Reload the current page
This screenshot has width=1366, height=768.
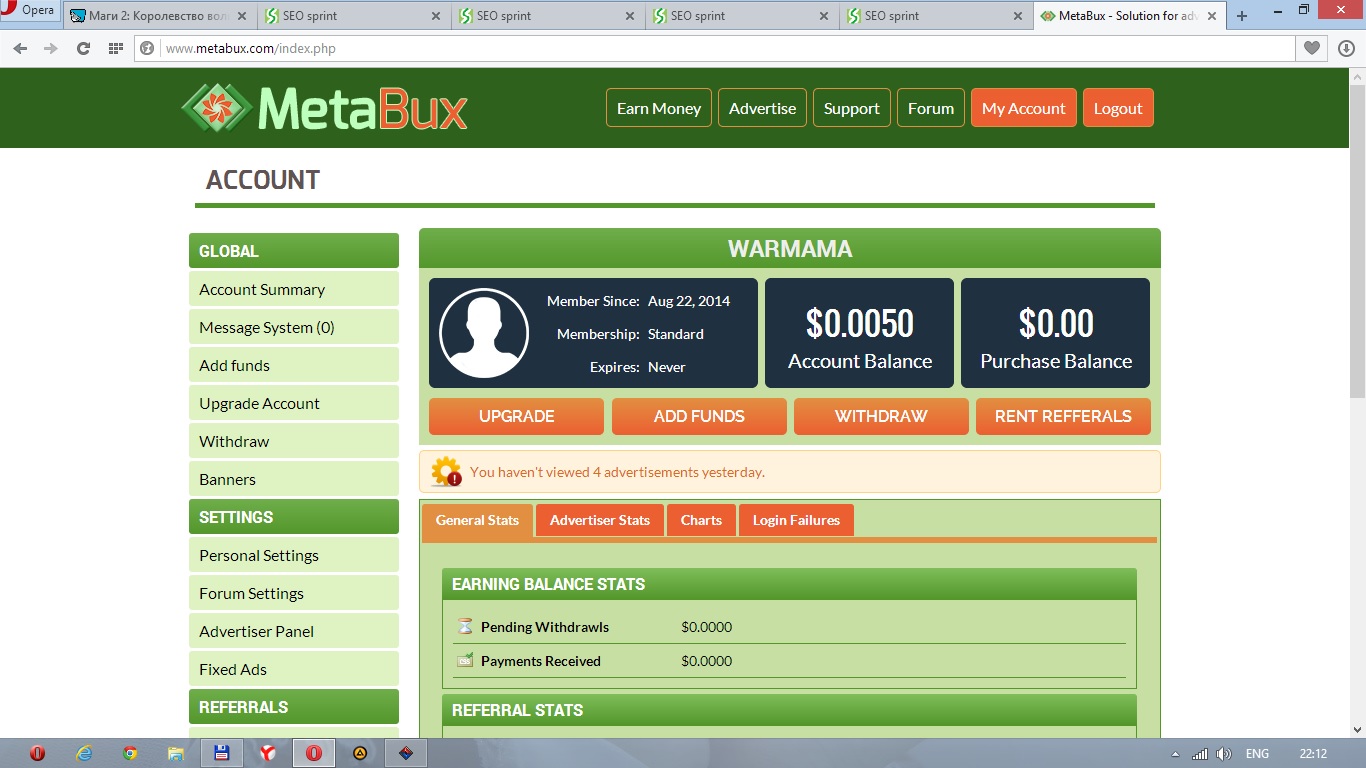coord(83,48)
